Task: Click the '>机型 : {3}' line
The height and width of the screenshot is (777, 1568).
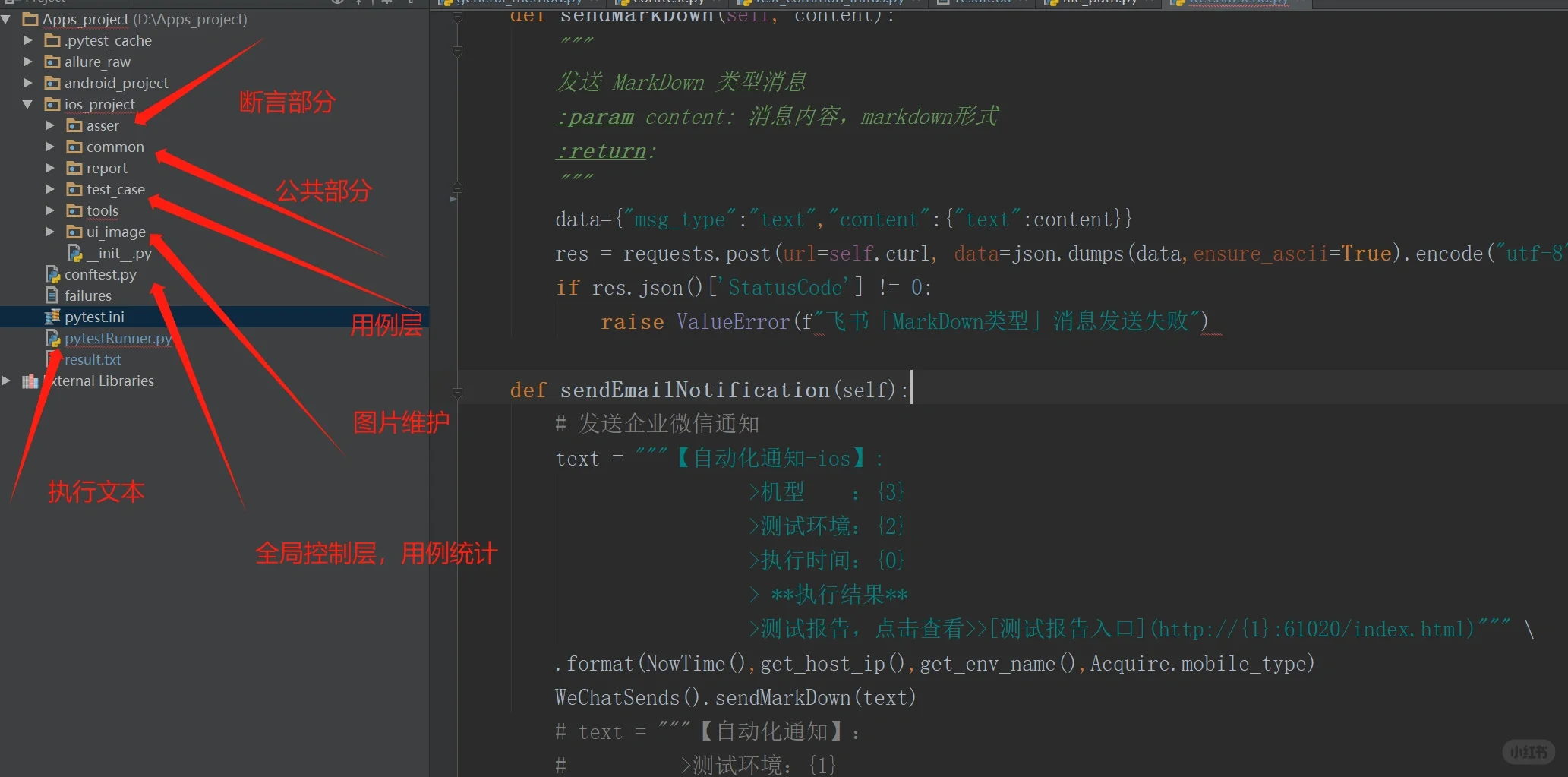Action: point(826,492)
